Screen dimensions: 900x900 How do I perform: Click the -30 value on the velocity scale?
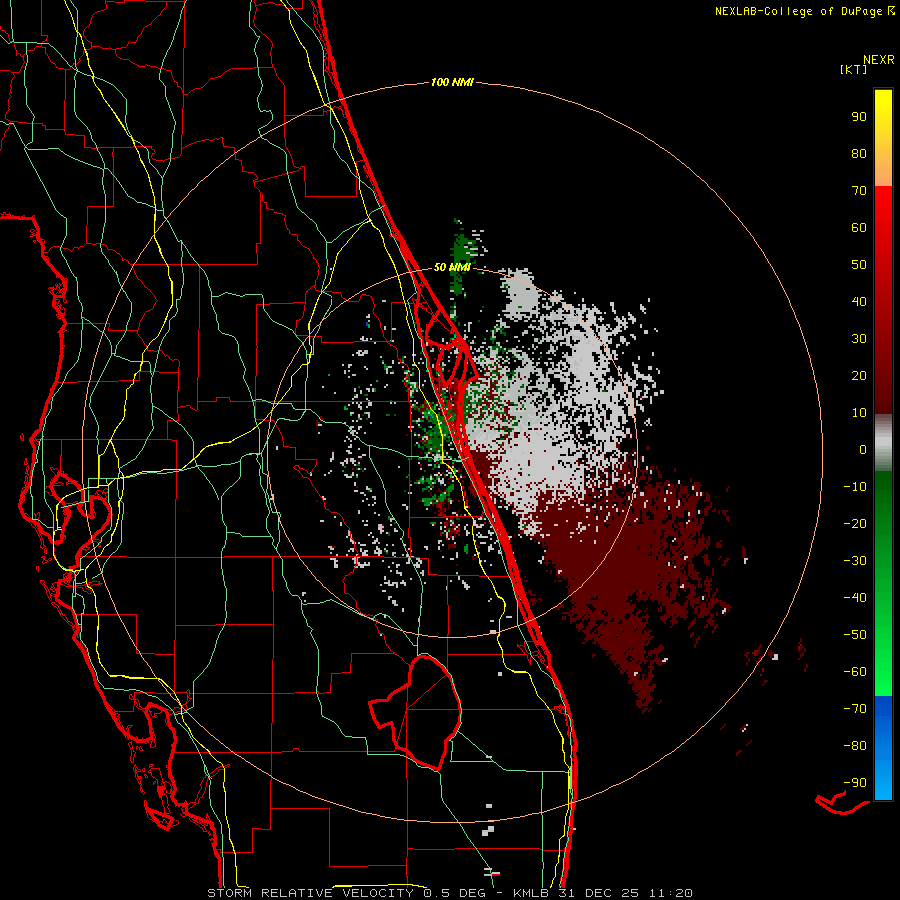click(x=855, y=561)
